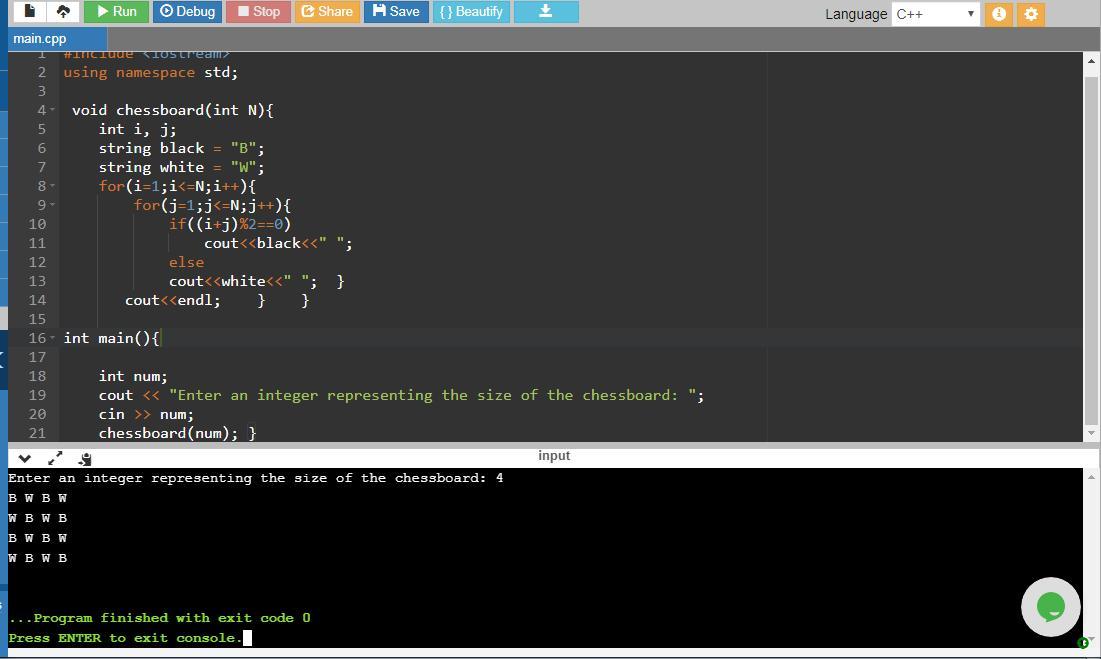Screen dimensions: 1101x659
Task: Expand the console to fullscreen
Action: (55, 458)
